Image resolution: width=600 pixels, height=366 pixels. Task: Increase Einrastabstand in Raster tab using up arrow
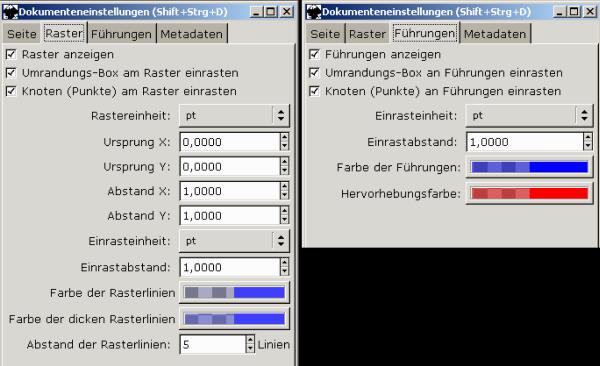[284, 263]
